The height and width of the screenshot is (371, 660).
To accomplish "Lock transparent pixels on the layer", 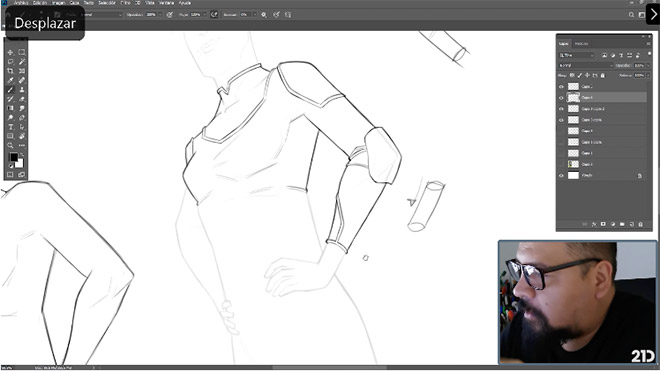I will 572,75.
